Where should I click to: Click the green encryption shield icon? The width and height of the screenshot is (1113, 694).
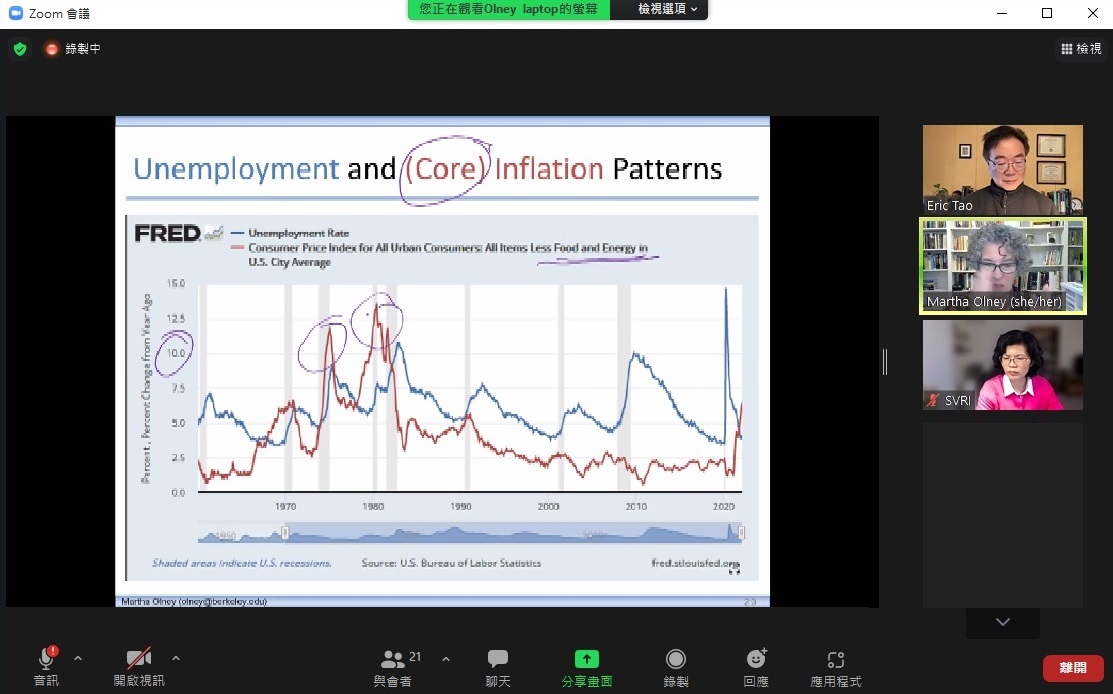(20, 49)
